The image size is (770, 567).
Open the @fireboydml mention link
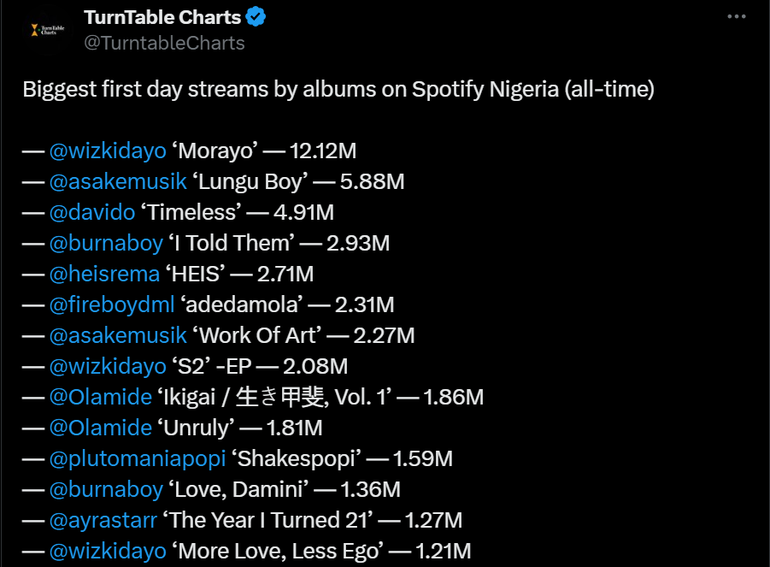point(112,304)
